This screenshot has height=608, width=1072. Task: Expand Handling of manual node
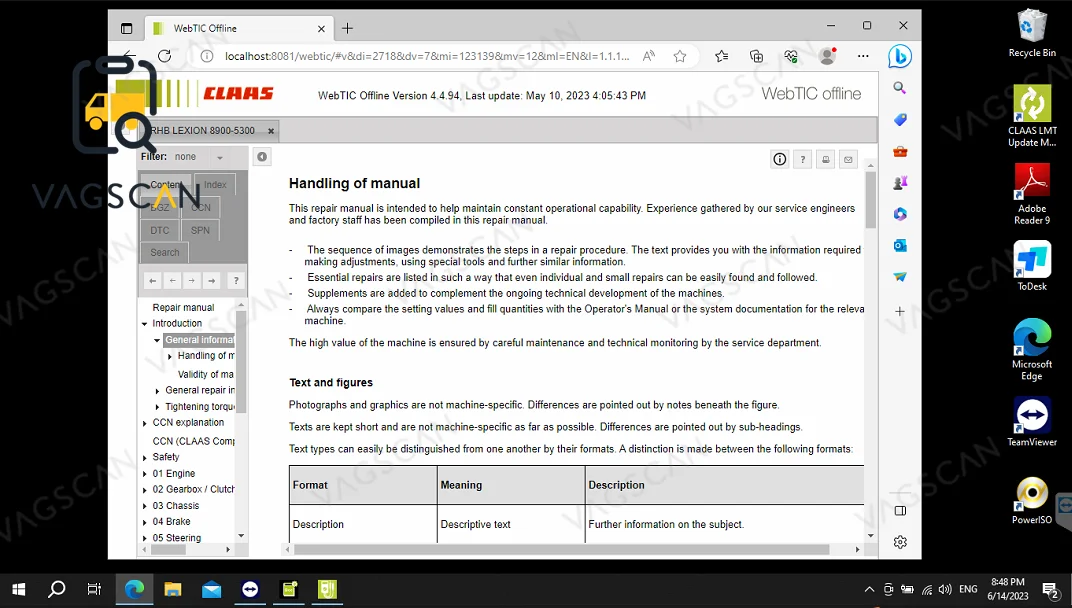pyautogui.click(x=170, y=356)
